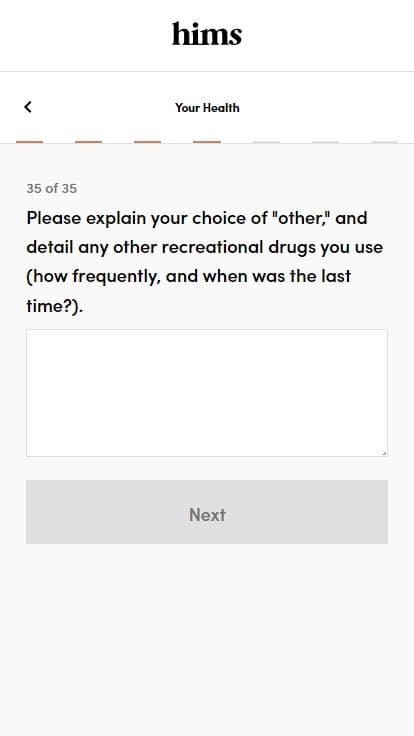414x736 pixels.
Task: Click the 35 of 35 counter
Action: (52, 189)
